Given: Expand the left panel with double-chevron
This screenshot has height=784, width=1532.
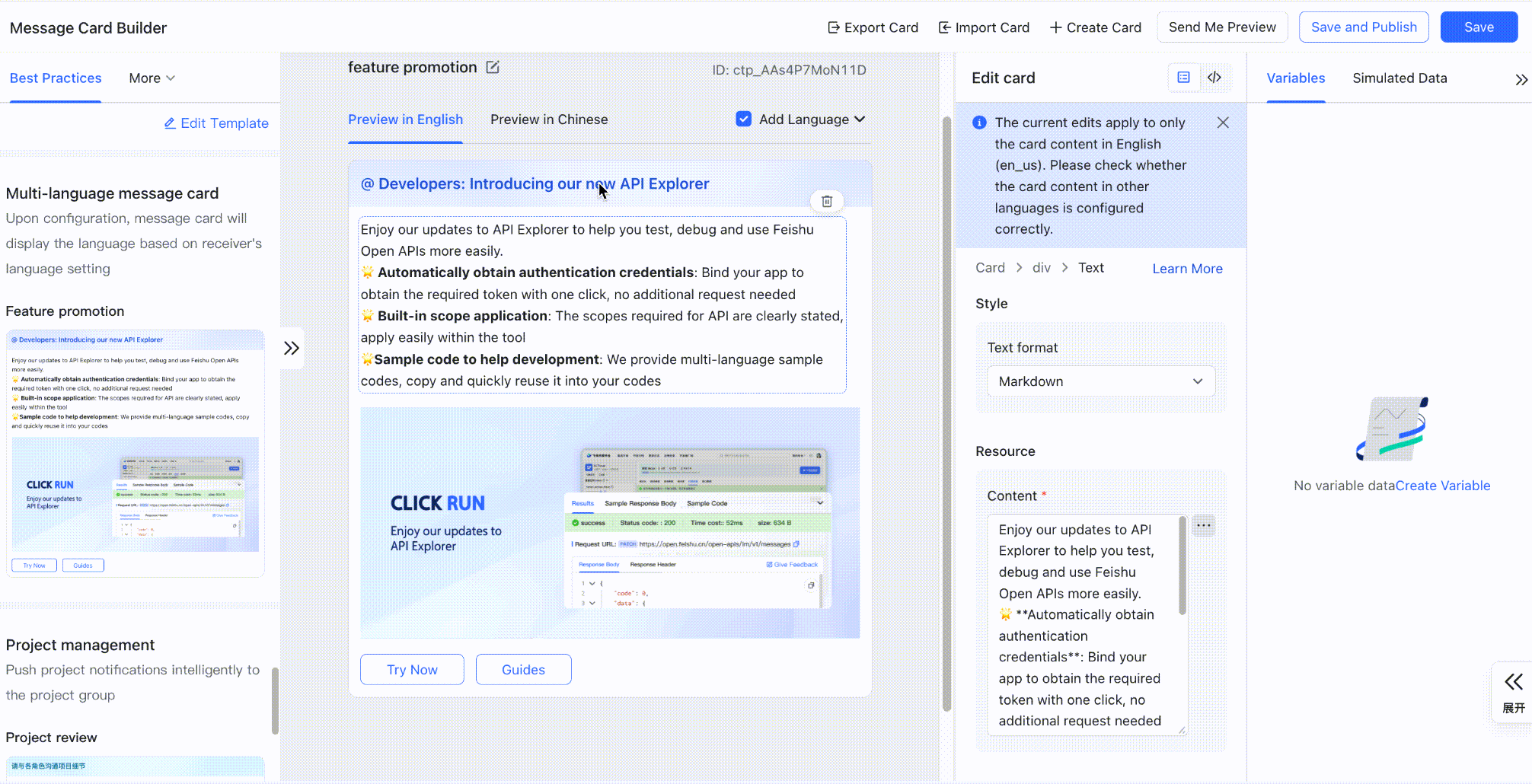Looking at the screenshot, I should point(292,348).
